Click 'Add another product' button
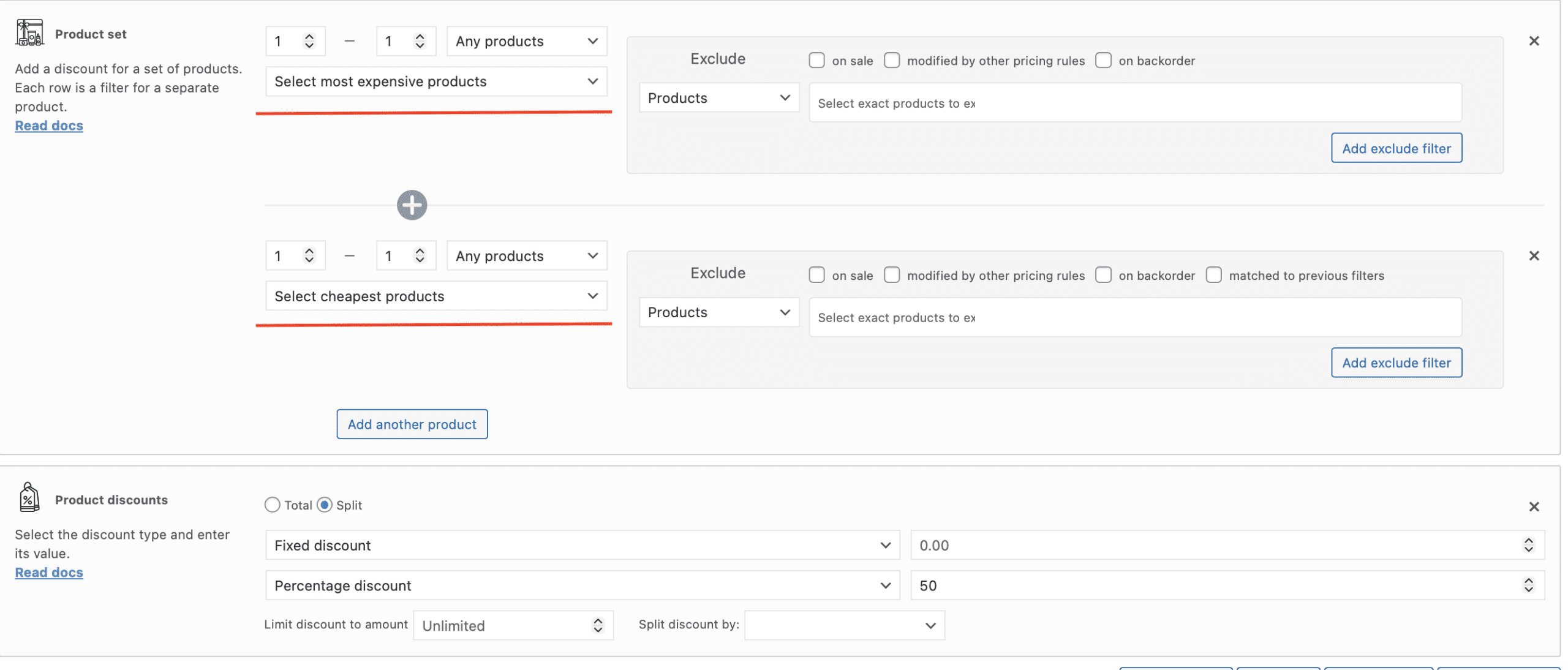The height and width of the screenshot is (670, 1568). pyautogui.click(x=412, y=424)
